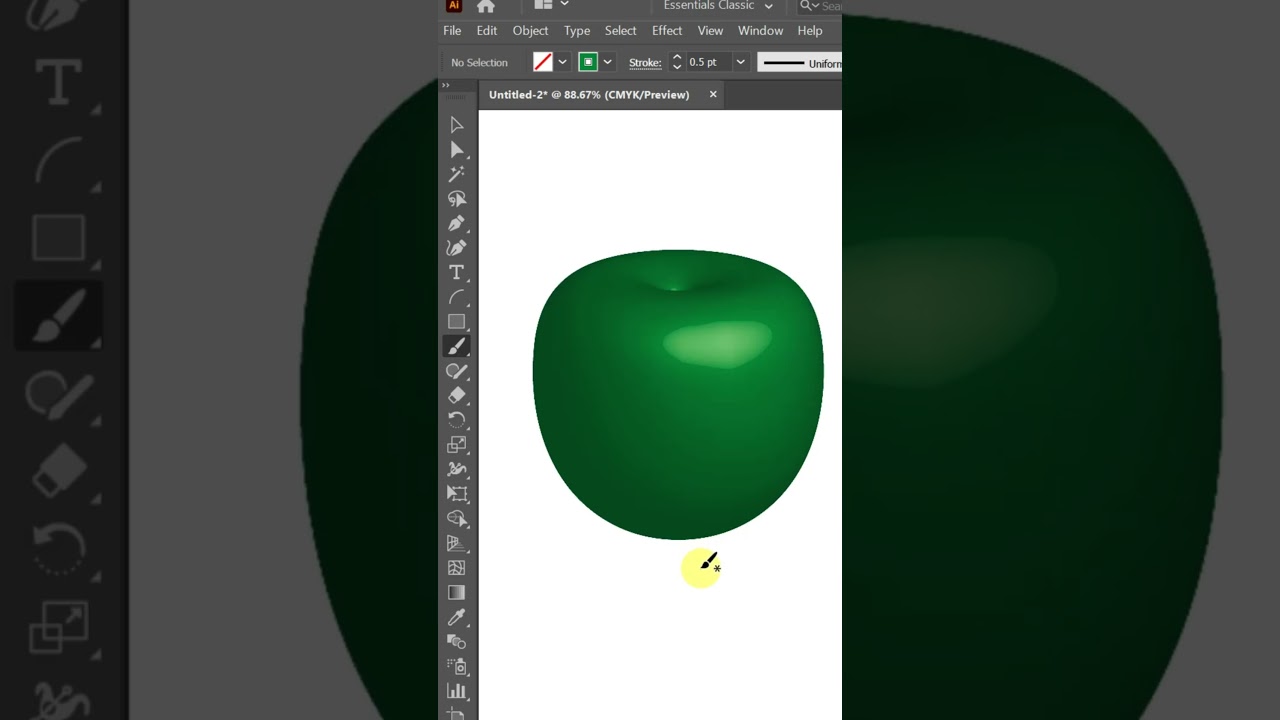Open the Uniform variable width profile dropdown
This screenshot has height=720, width=1280.
coord(799,63)
